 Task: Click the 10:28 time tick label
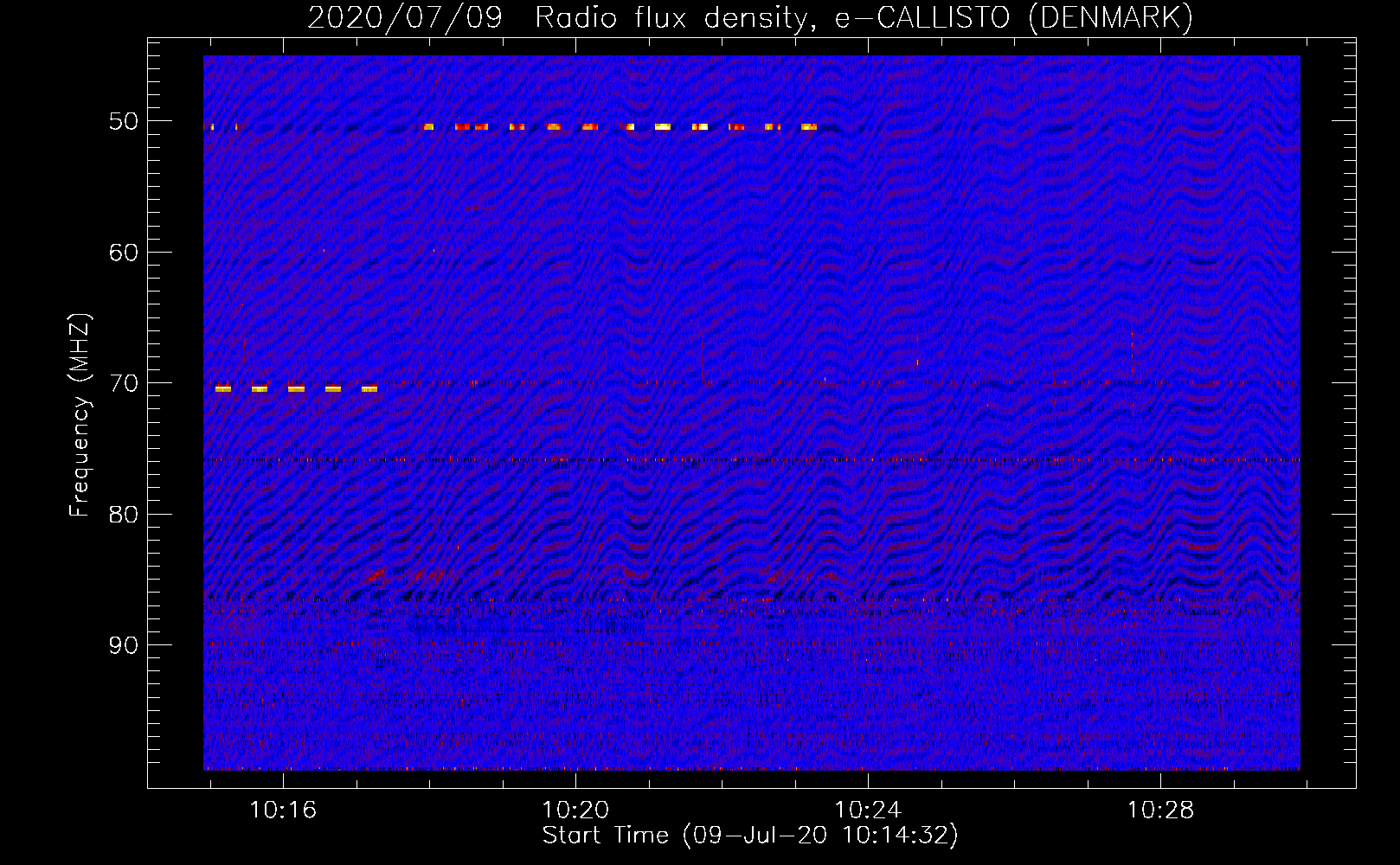coord(1160,811)
